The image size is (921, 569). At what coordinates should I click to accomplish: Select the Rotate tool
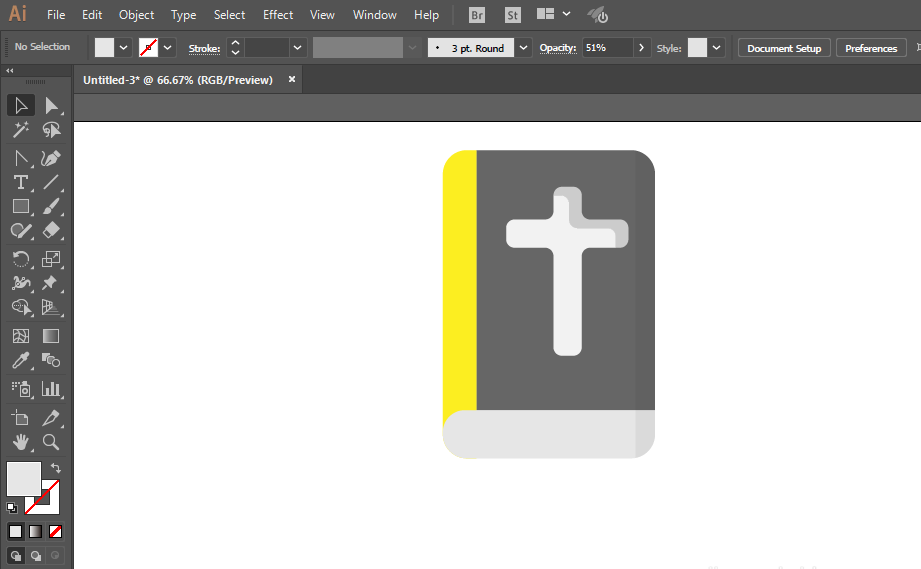21,259
